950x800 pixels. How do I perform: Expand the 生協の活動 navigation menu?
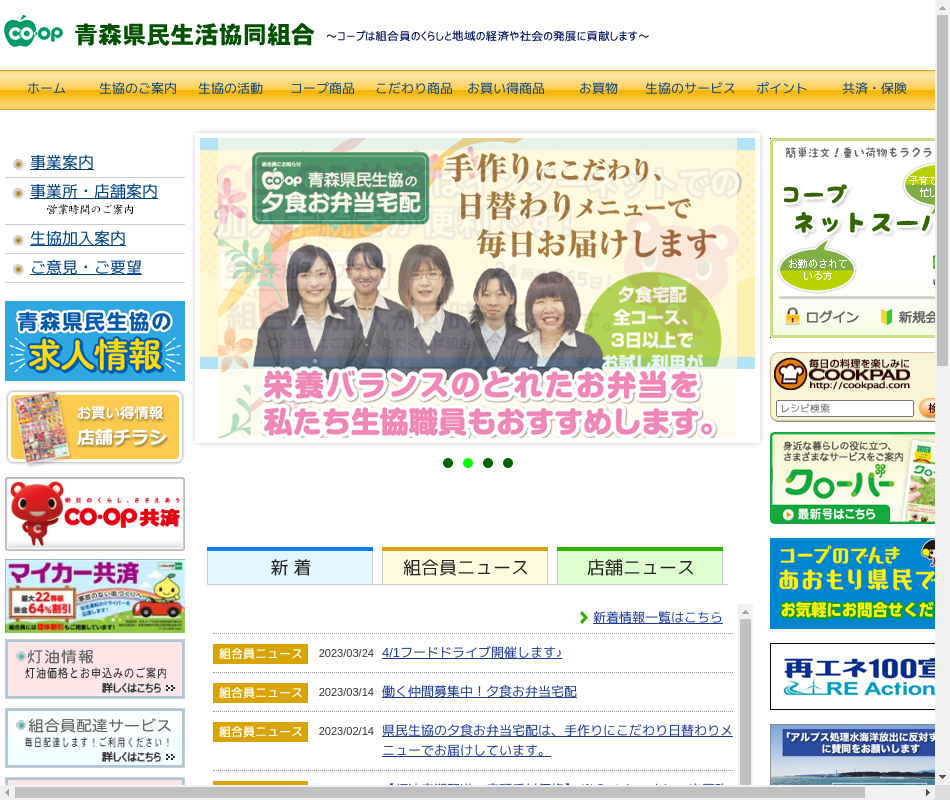click(230, 89)
